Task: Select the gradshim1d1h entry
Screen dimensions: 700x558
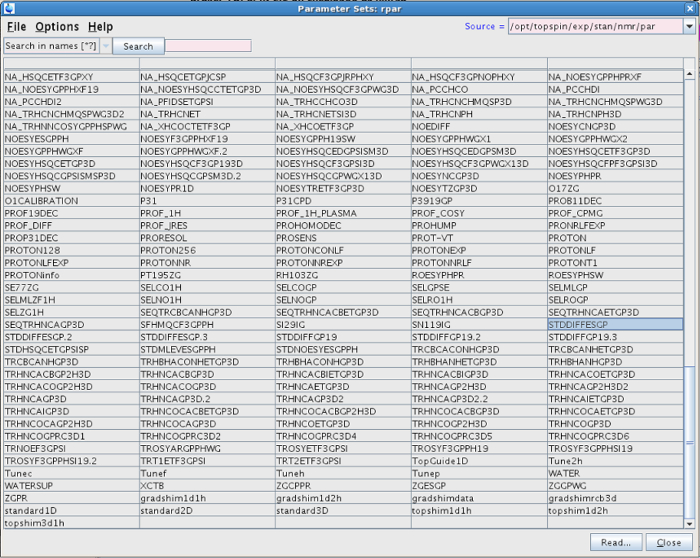Action: [x=207, y=498]
